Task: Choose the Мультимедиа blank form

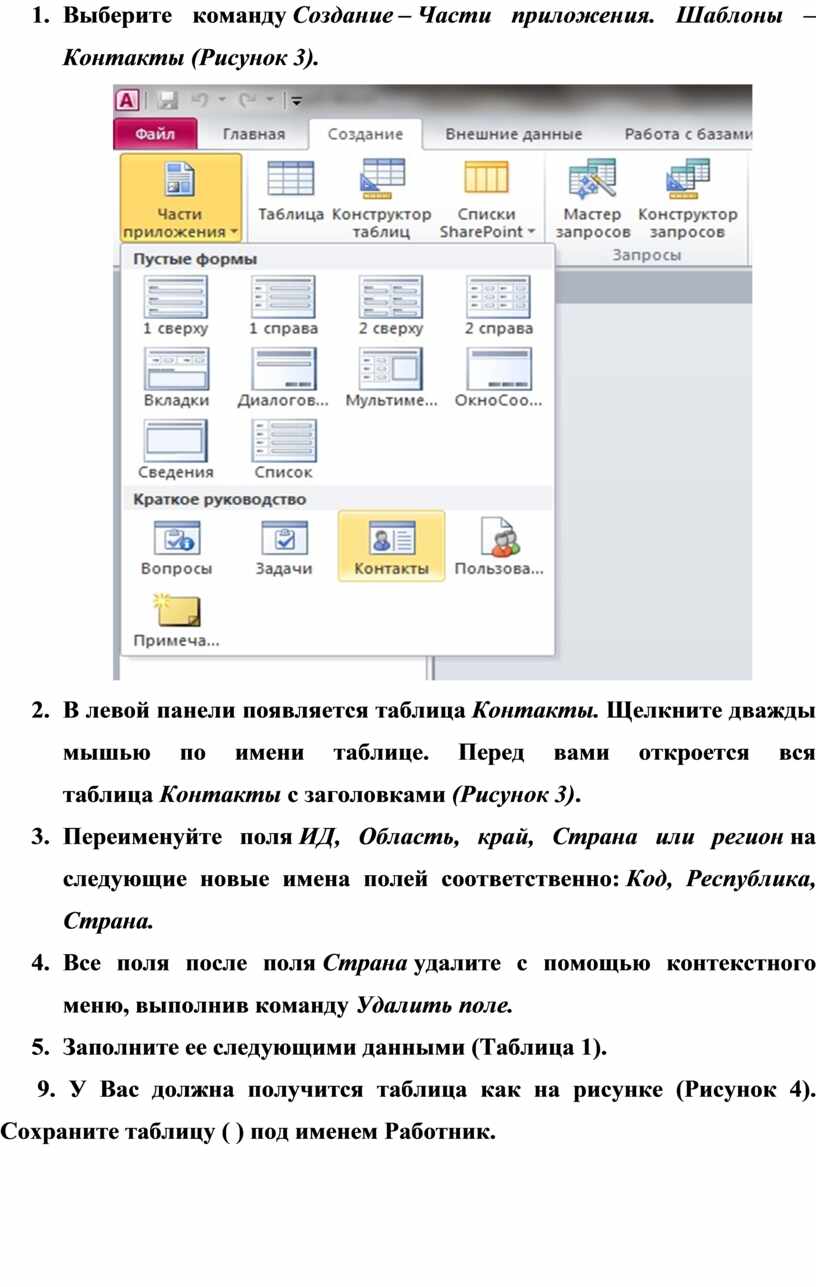Action: [x=391, y=377]
